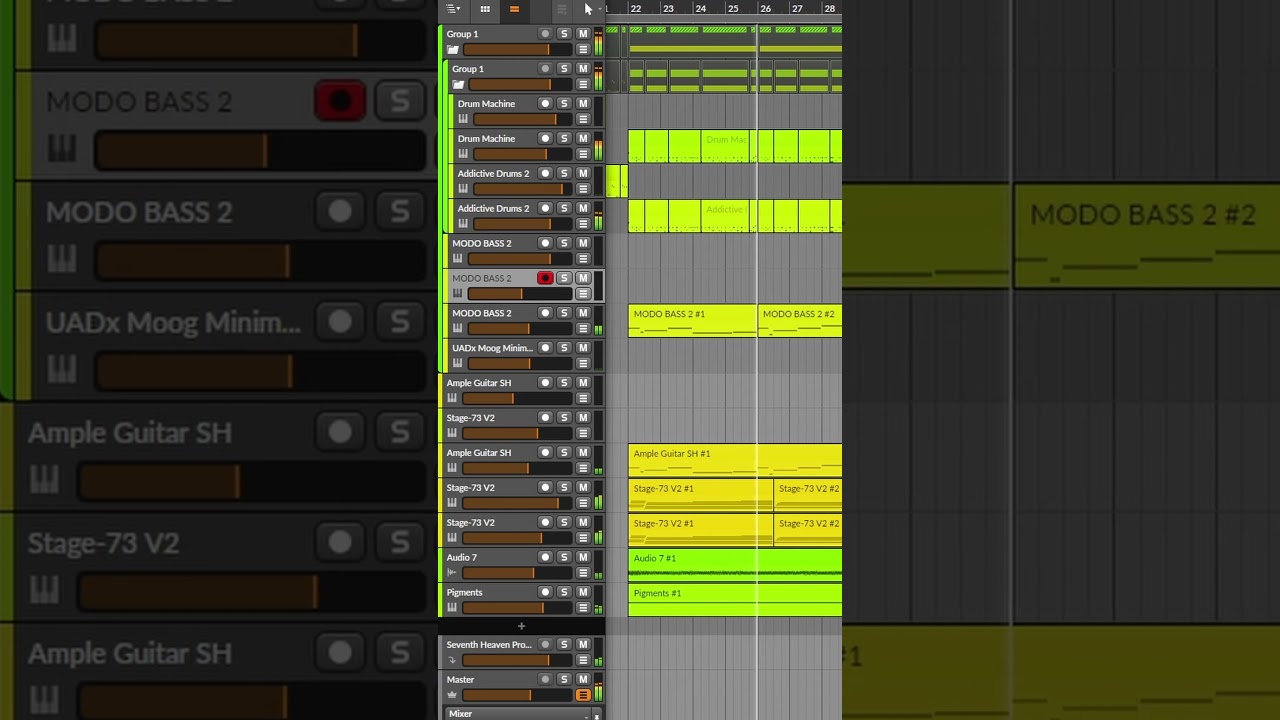
Task: Click bar 26 on the timeline ruler
Action: coord(765,9)
